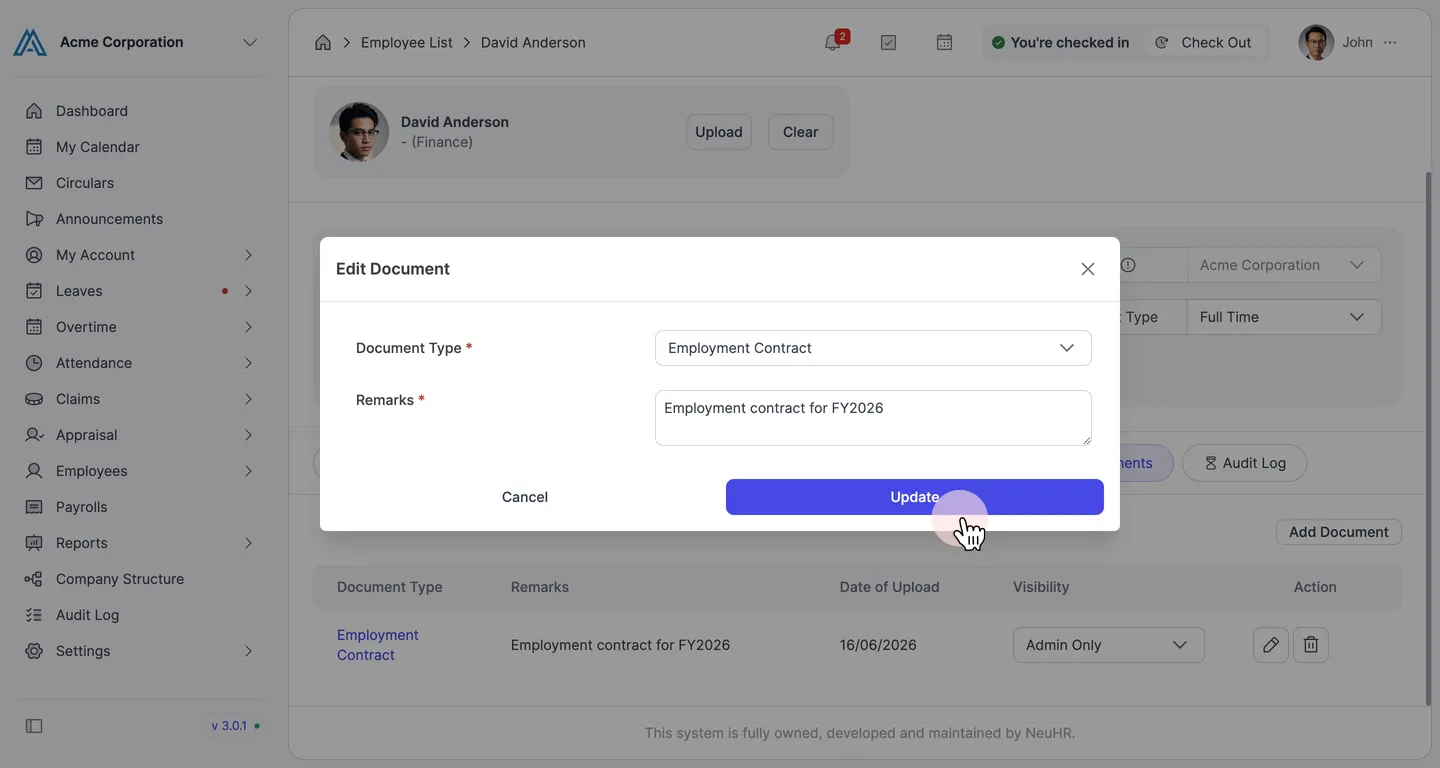Click David Anderson's profile photo
Screen dimensions: 1440x768
359,132
